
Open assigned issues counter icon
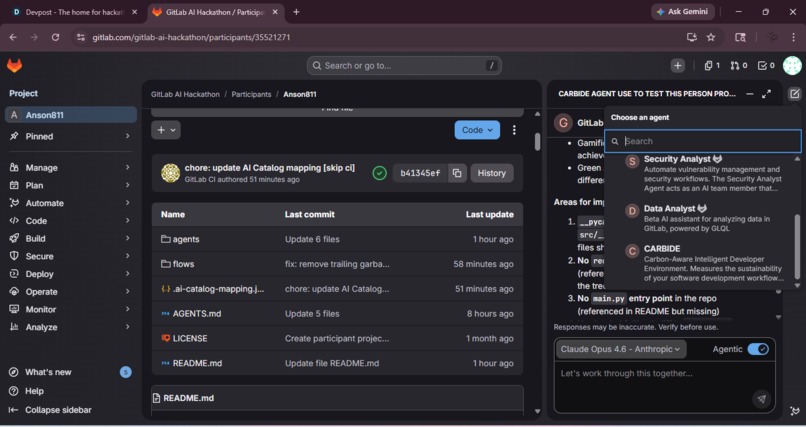712,66
